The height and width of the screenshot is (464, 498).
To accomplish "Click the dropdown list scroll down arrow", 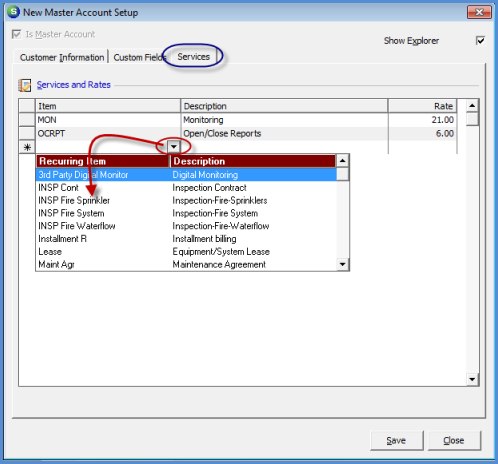I will pos(342,264).
